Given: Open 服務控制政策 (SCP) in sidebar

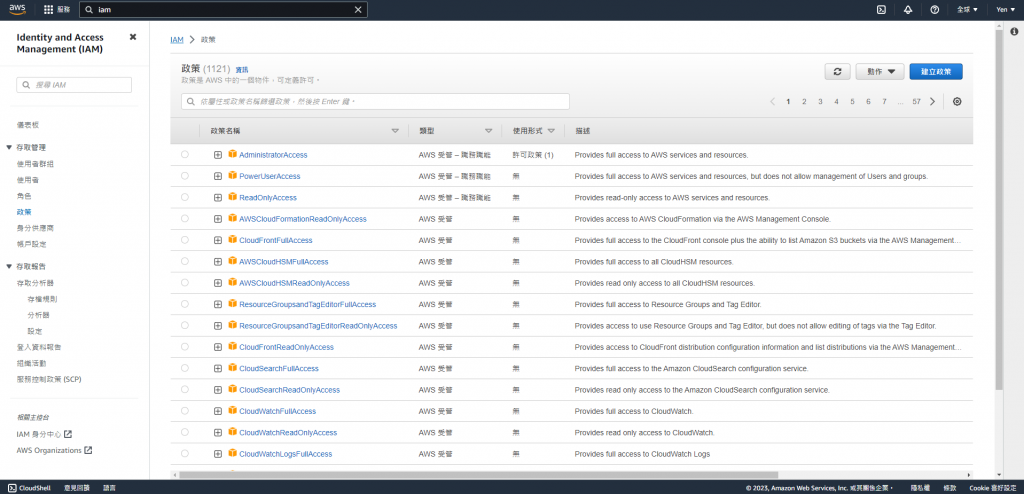Looking at the screenshot, I should (49, 379).
